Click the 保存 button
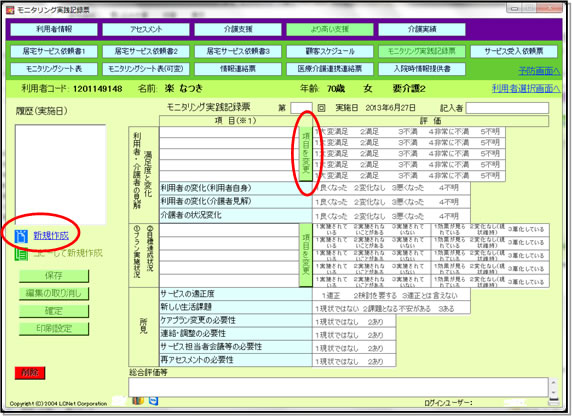Image resolution: width=572 pixels, height=416 pixels. coord(54,276)
